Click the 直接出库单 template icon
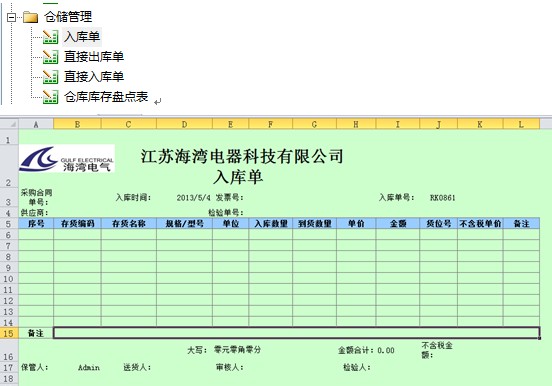Screen dimensions: 552x386 tap(50, 57)
